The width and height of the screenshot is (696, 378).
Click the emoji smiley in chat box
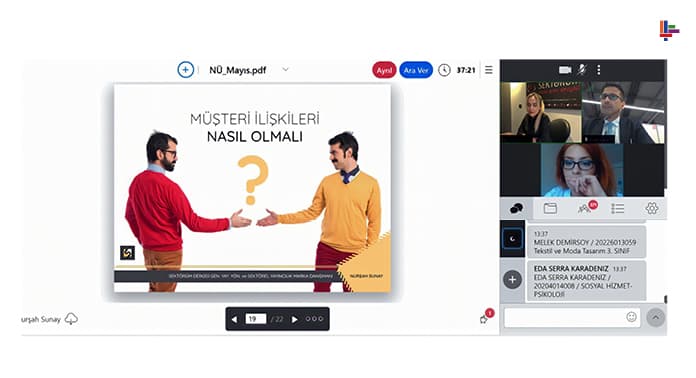pyautogui.click(x=631, y=317)
